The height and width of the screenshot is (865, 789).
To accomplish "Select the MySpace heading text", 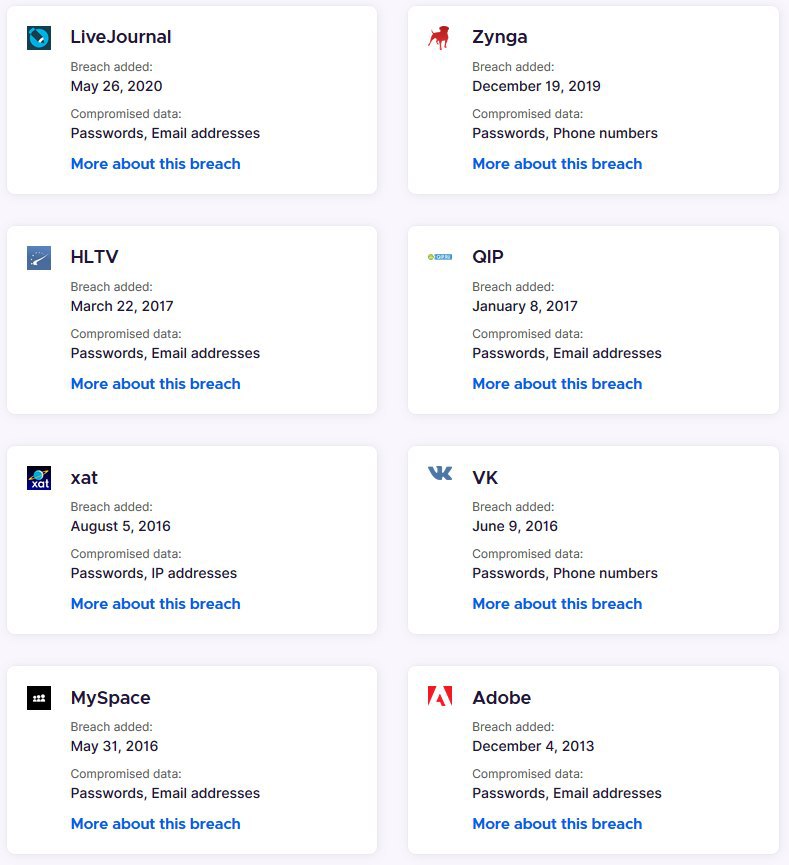I will pos(110,698).
